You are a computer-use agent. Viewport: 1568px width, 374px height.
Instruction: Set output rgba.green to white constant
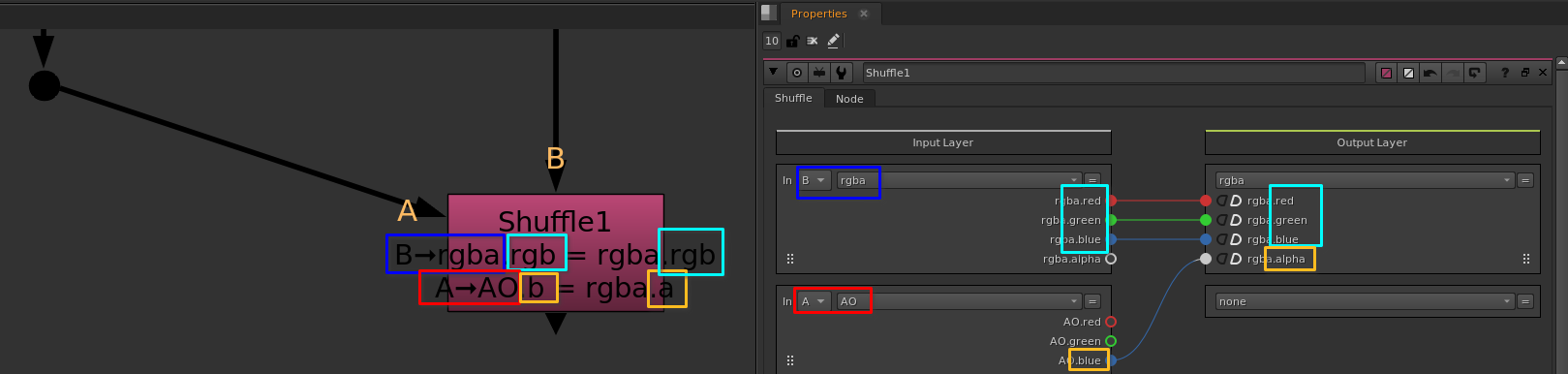click(x=1236, y=220)
